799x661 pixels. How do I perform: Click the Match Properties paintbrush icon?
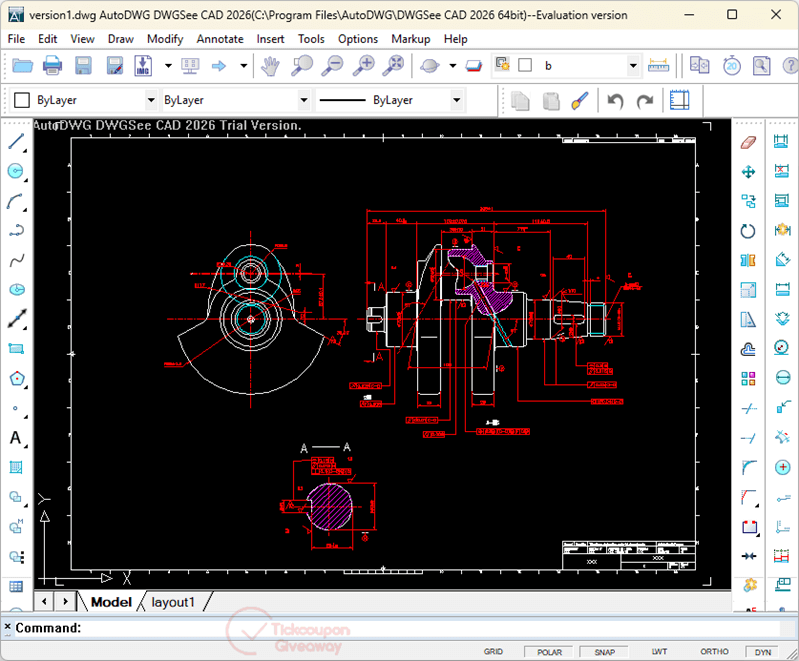[x=580, y=100]
